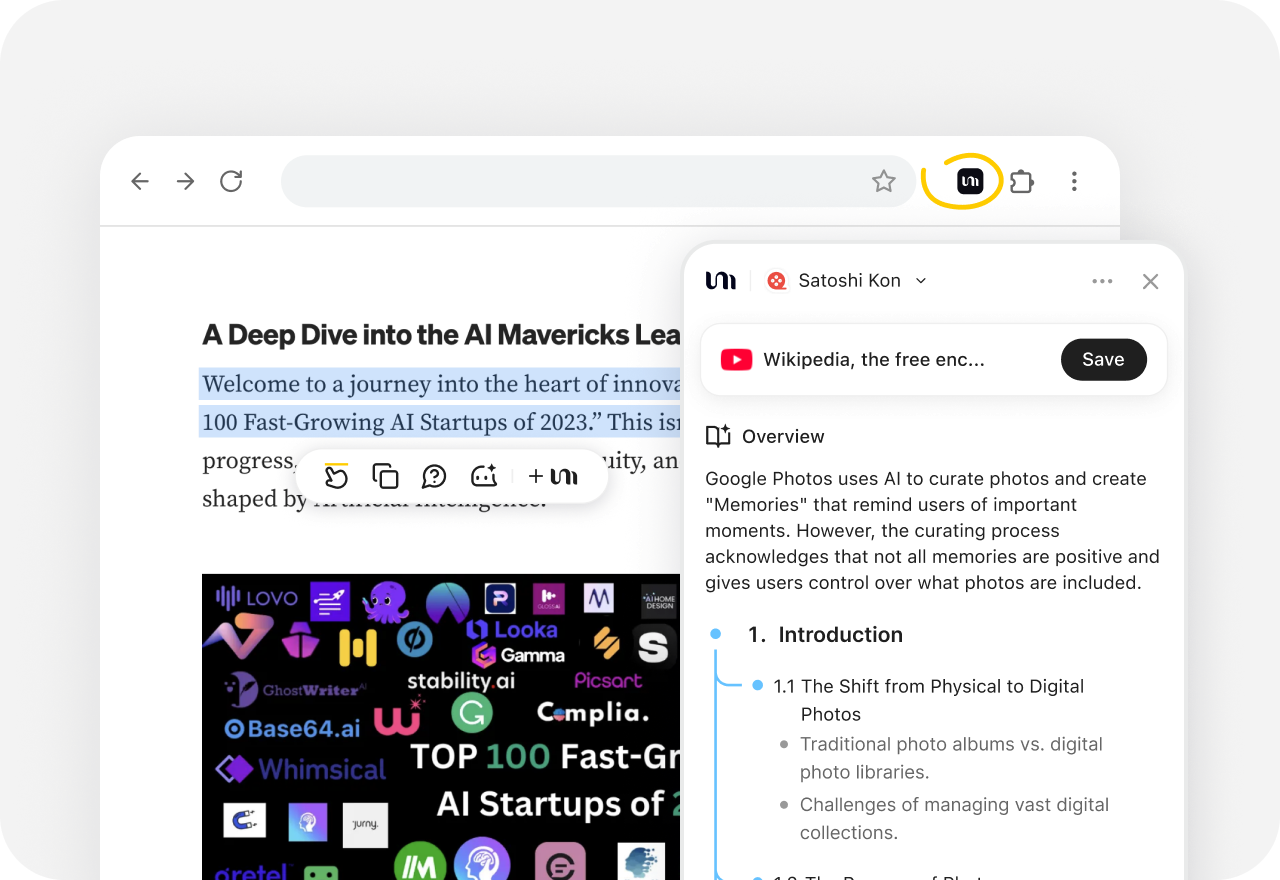The image size is (1280, 880).
Task: Click the 'Wikipedia, the free enc...' title
Action: pyautogui.click(x=874, y=360)
